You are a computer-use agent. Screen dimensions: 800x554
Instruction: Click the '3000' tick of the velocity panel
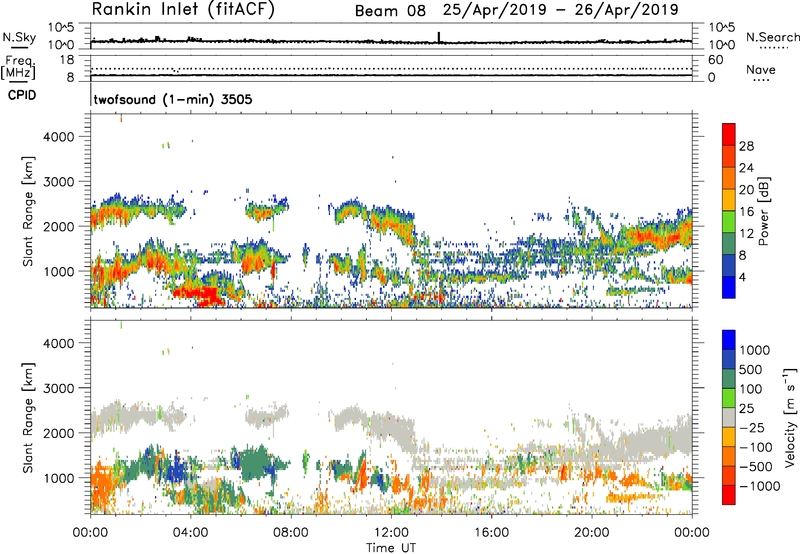point(58,388)
